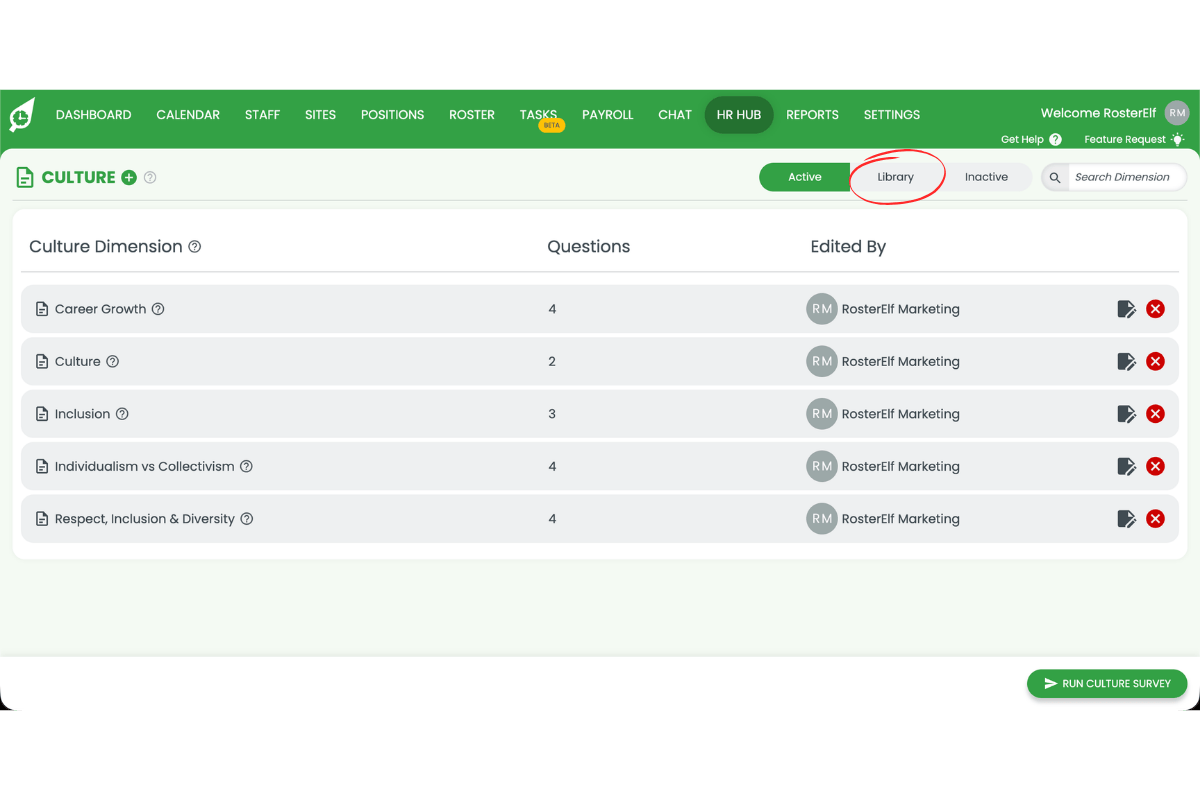Open help tooltip for Respect, Inclusion & Diversity
Image resolution: width=1200 pixels, height=800 pixels.
click(x=247, y=519)
